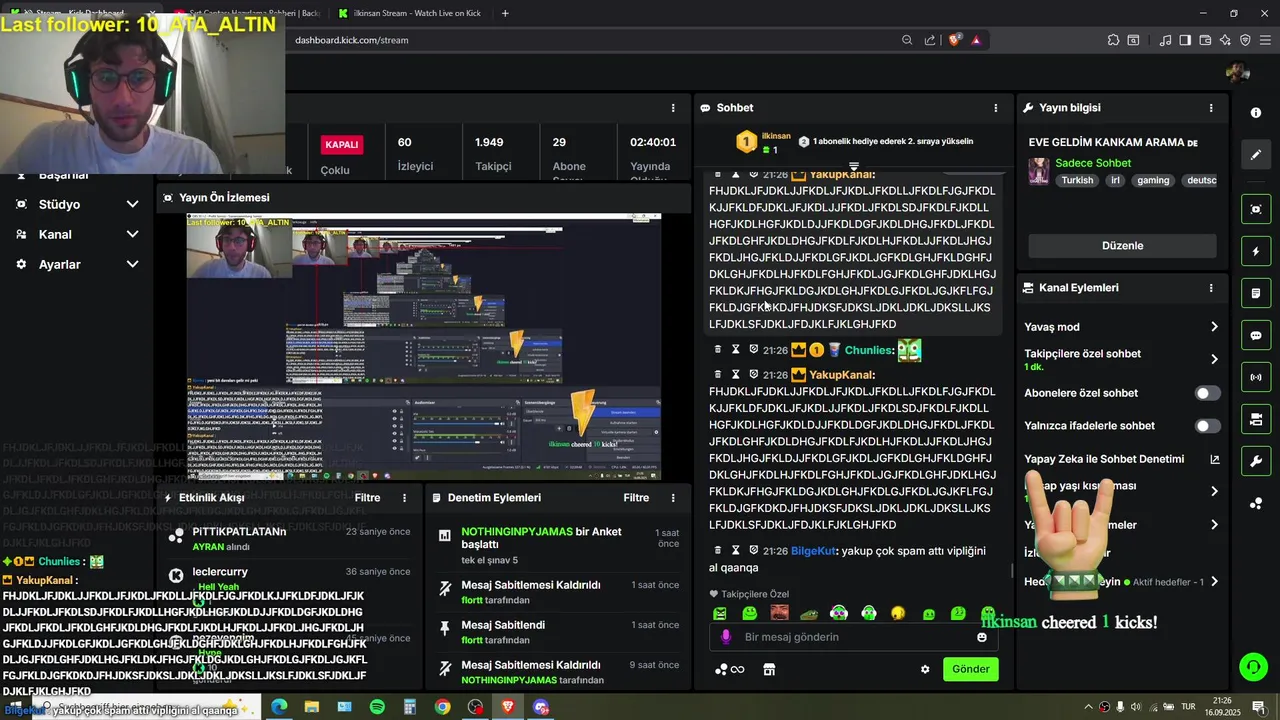Open the browser hamburger menu

coord(1265,40)
